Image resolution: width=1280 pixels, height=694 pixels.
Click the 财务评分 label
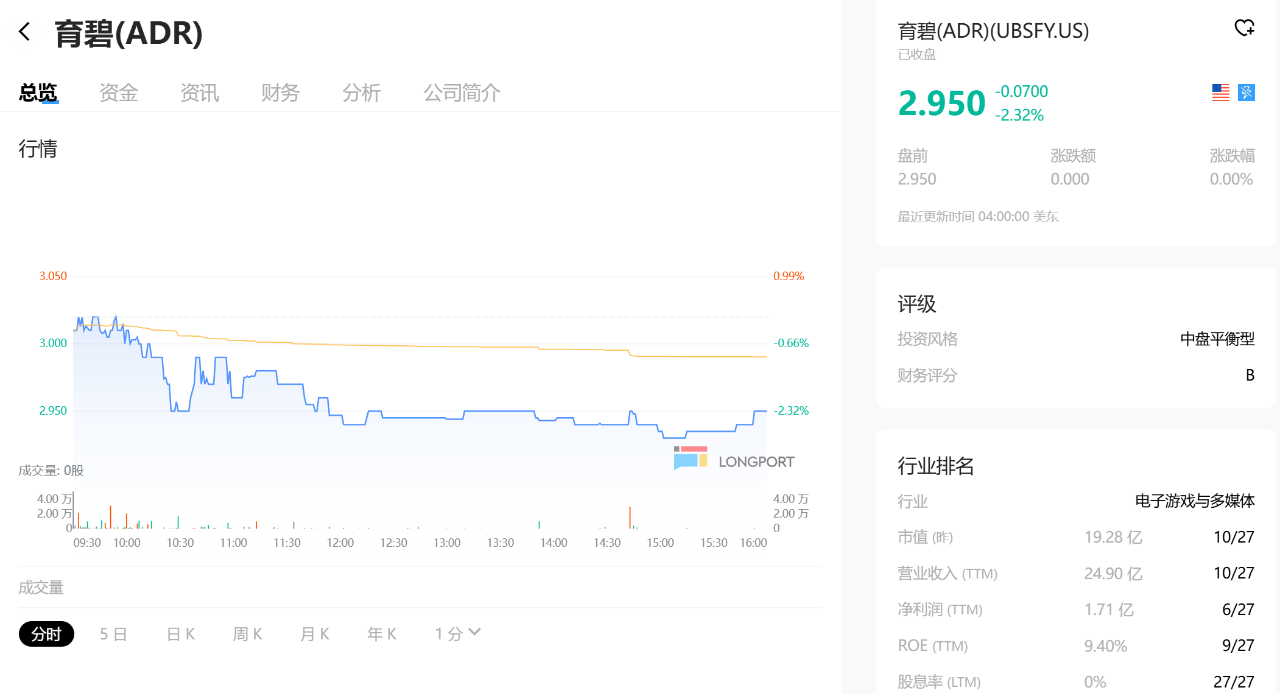point(928,376)
